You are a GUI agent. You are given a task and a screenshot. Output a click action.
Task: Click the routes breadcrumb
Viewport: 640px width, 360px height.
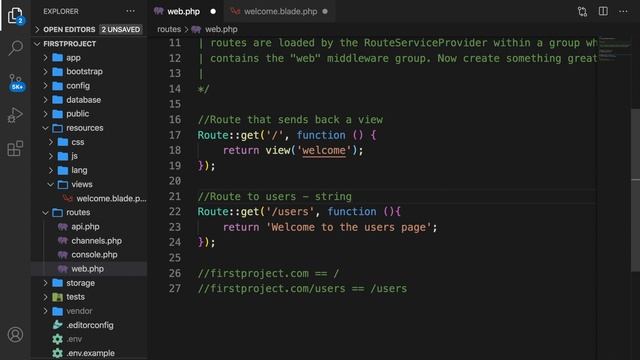(169, 29)
